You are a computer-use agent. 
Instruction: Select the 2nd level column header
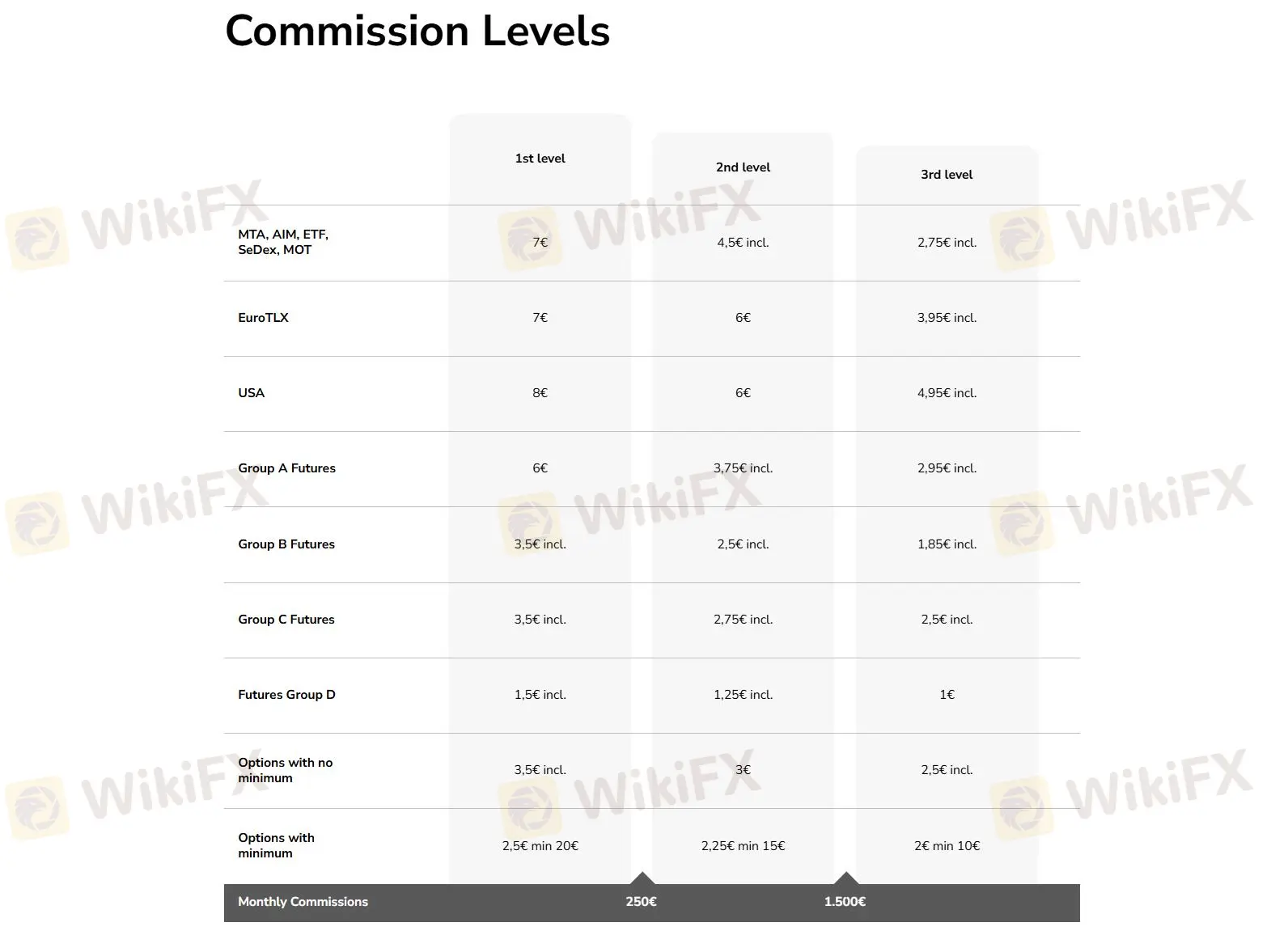[743, 167]
